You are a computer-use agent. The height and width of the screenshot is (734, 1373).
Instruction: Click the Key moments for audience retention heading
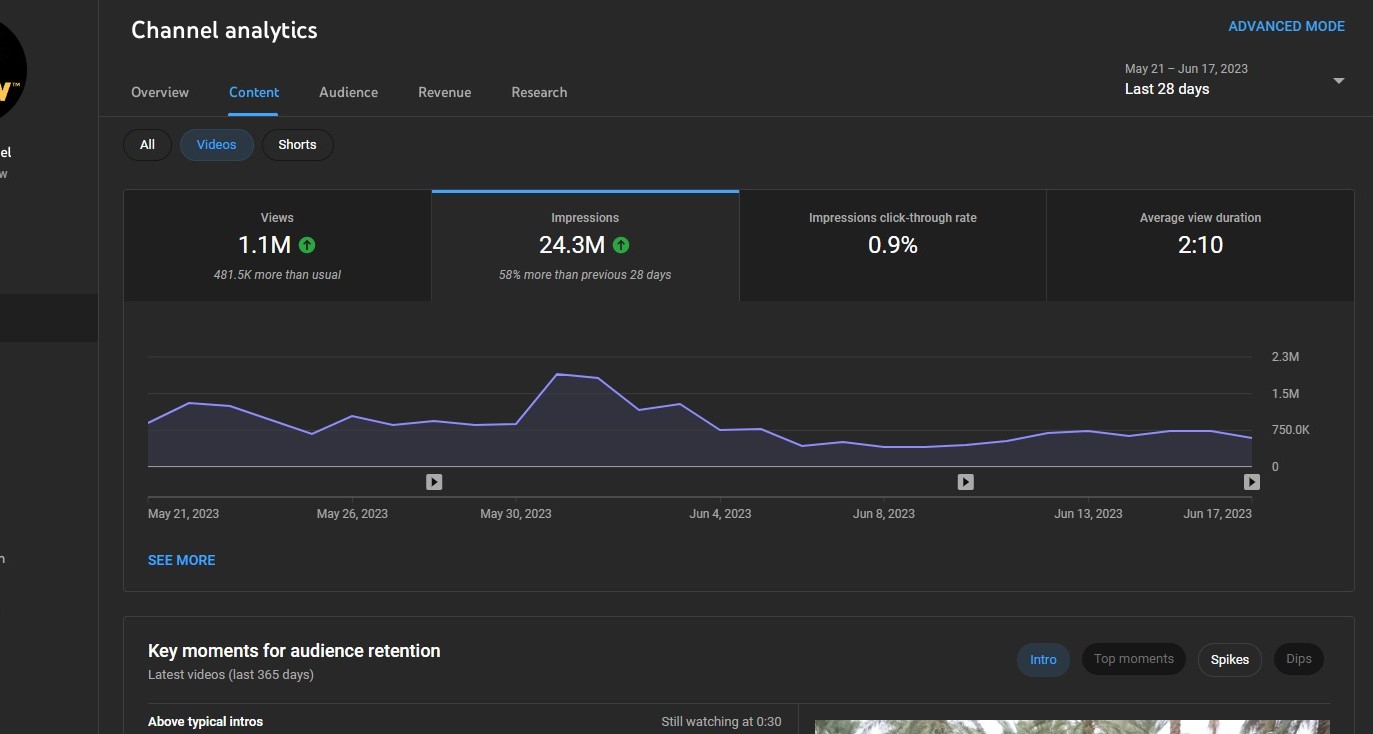(x=294, y=651)
